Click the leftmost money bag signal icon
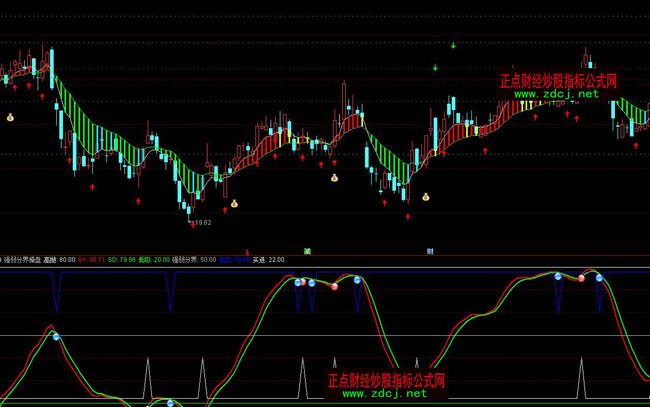This screenshot has height=407, width=650. [10, 117]
